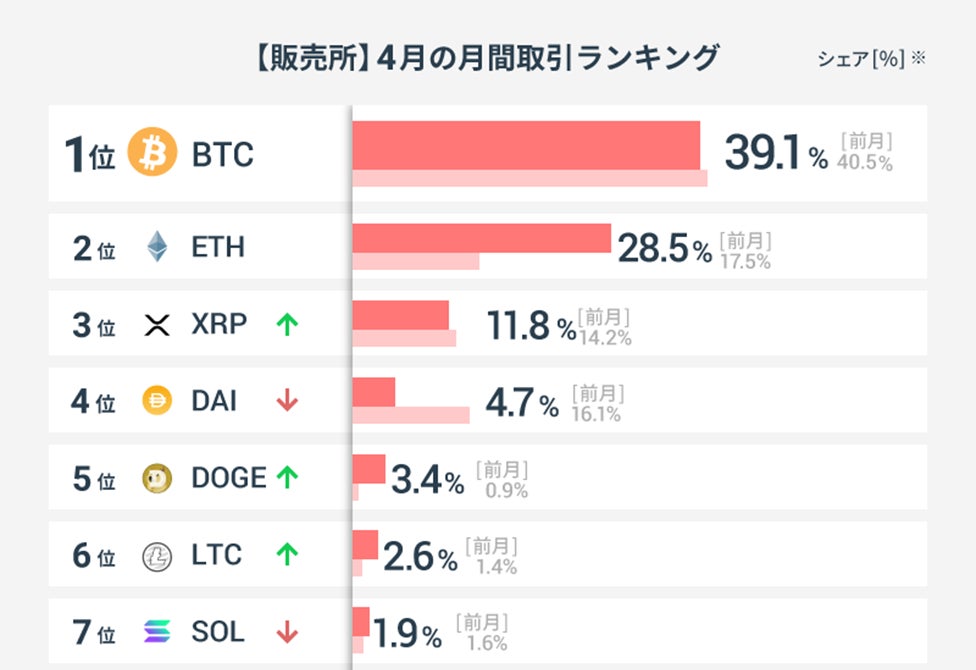Click the Solana logo icon
Screen dimensions: 976x670
(157, 632)
